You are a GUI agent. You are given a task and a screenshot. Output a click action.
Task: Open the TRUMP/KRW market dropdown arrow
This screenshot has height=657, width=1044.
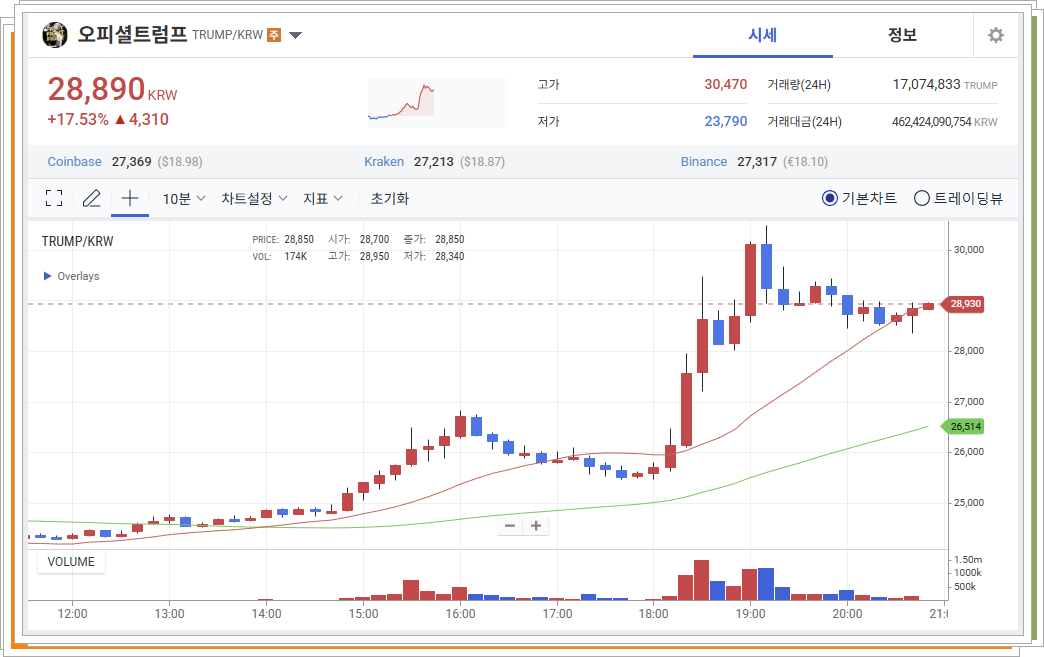pos(295,35)
